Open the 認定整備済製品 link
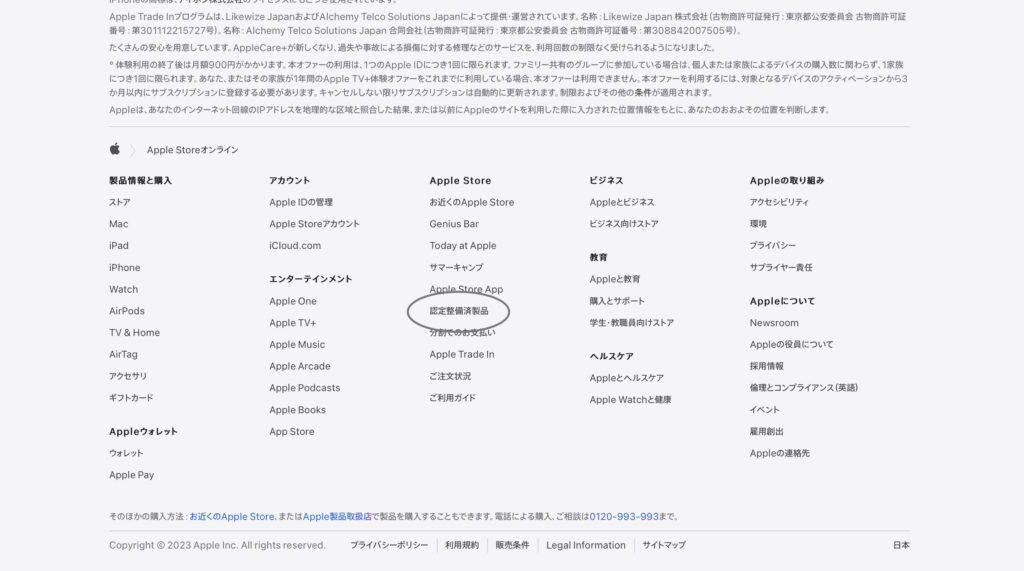This screenshot has height=571, width=1024. pyautogui.click(x=459, y=311)
